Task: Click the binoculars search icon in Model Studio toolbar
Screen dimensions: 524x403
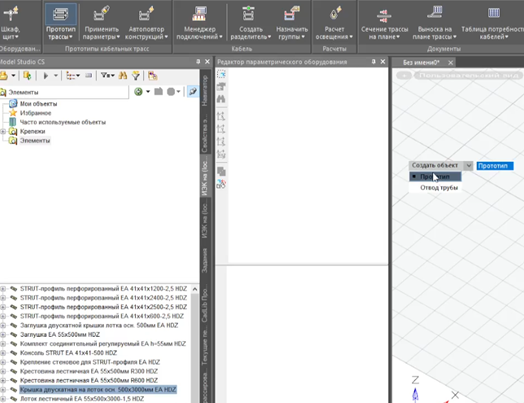Action: pyautogui.click(x=123, y=76)
